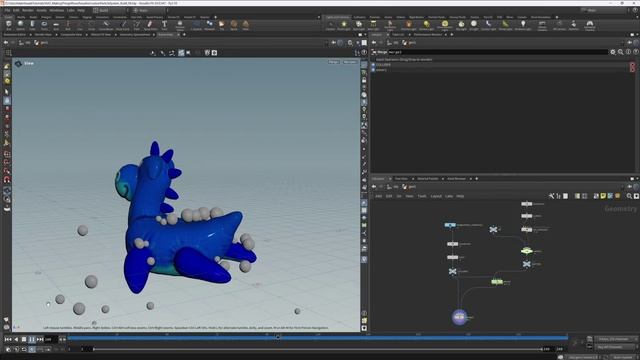The width and height of the screenshot is (640, 360).
Task: Play the animation backward
Action: (16, 339)
